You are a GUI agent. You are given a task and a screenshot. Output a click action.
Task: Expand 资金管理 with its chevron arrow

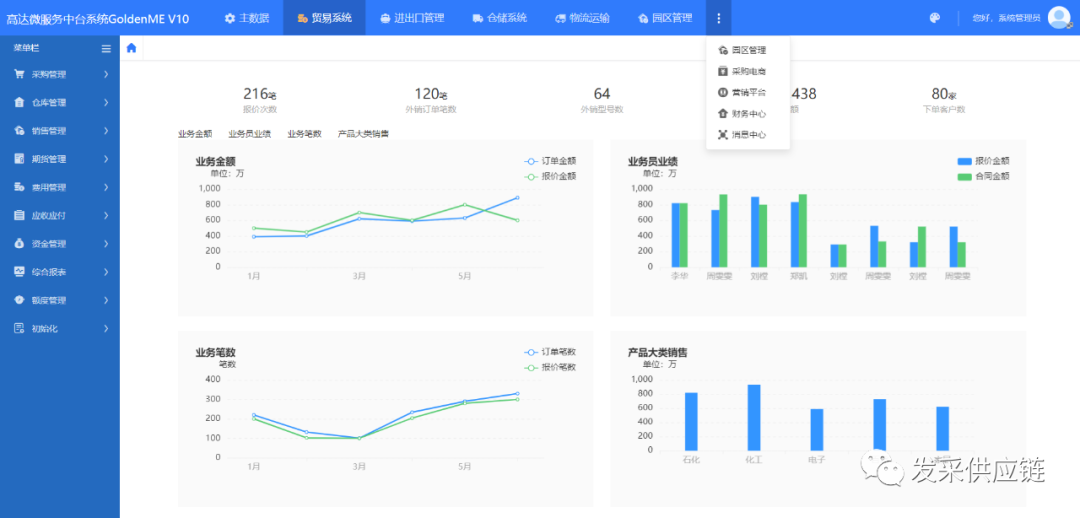(106, 243)
